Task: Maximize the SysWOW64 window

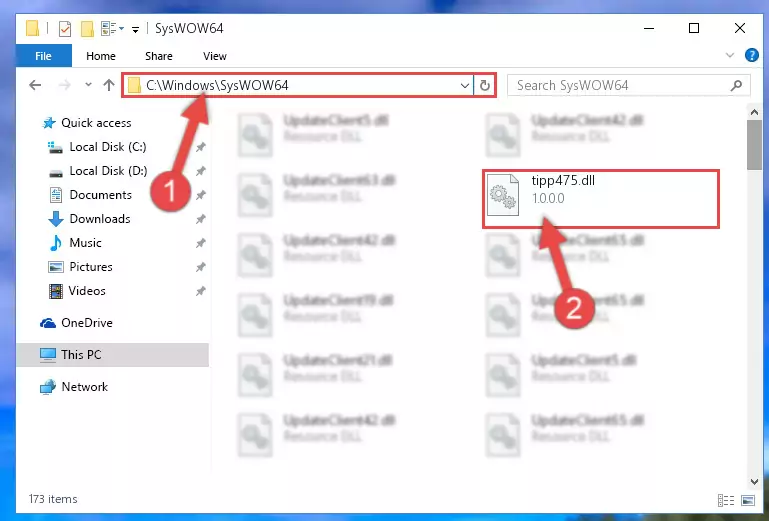Action: click(694, 28)
